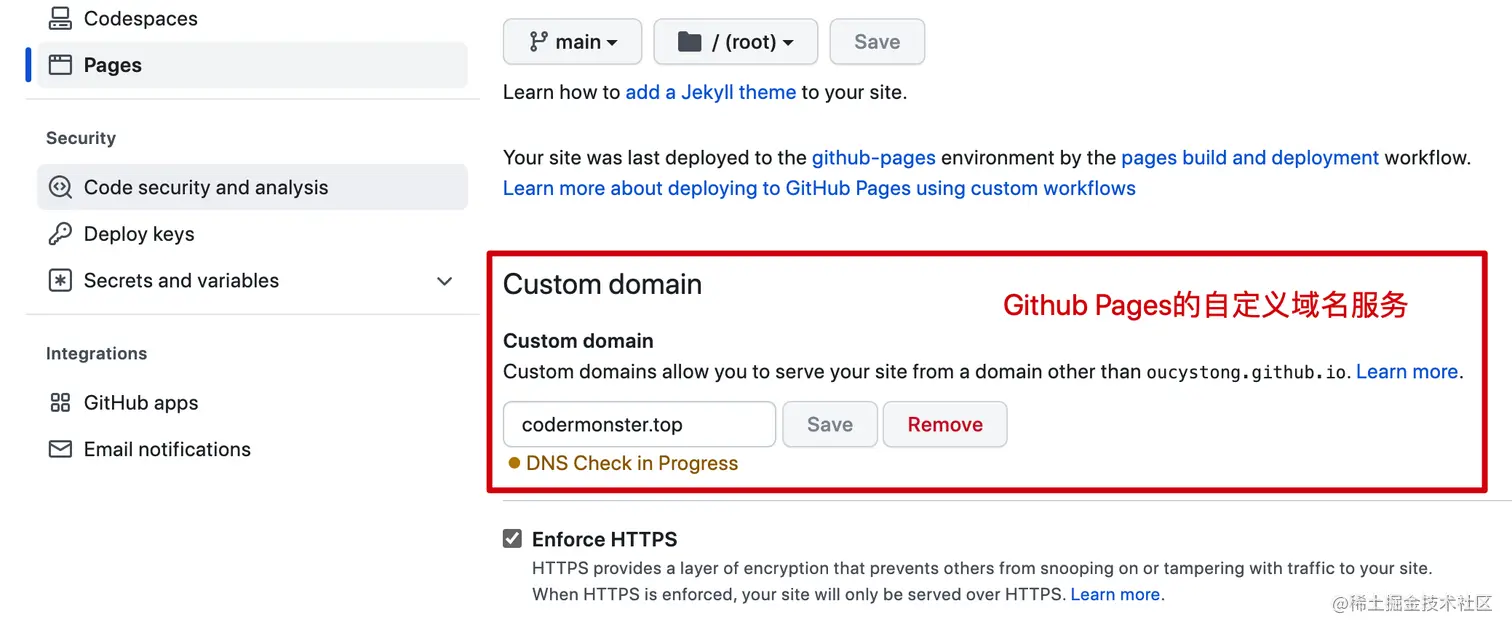This screenshot has height=633, width=1512.
Task: Click the Codespaces icon in sidebar
Action: pos(60,18)
